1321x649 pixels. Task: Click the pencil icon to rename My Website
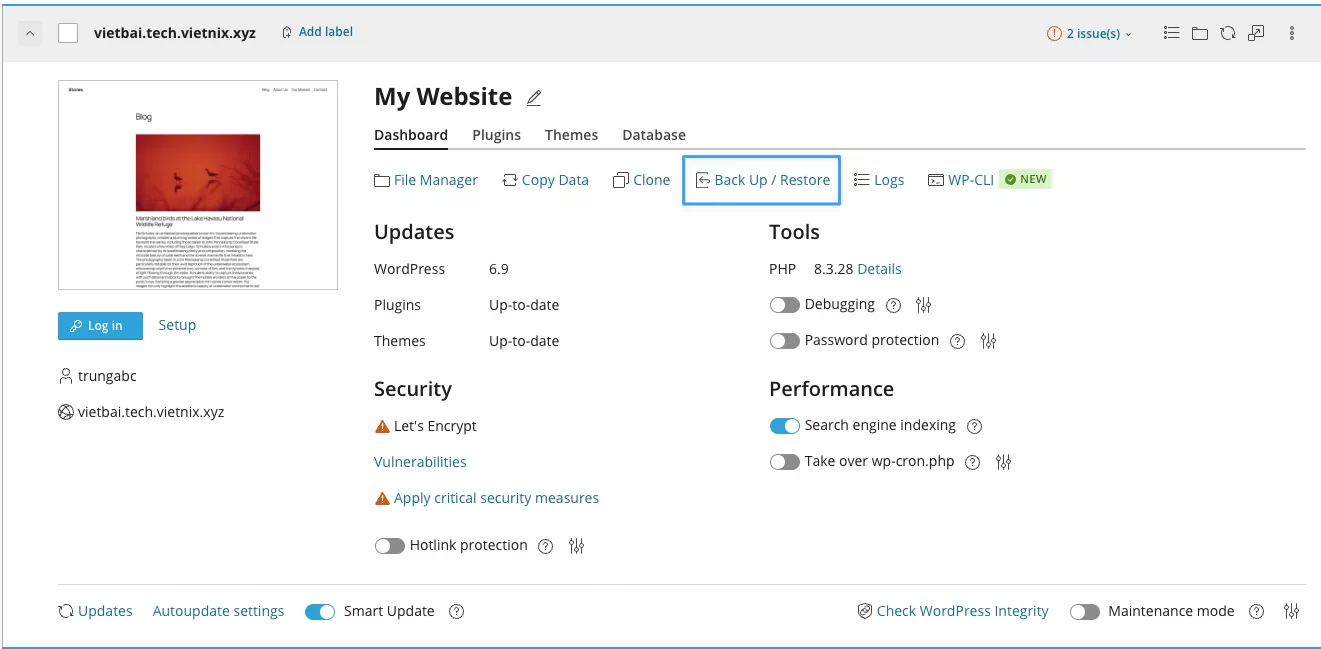coord(534,98)
